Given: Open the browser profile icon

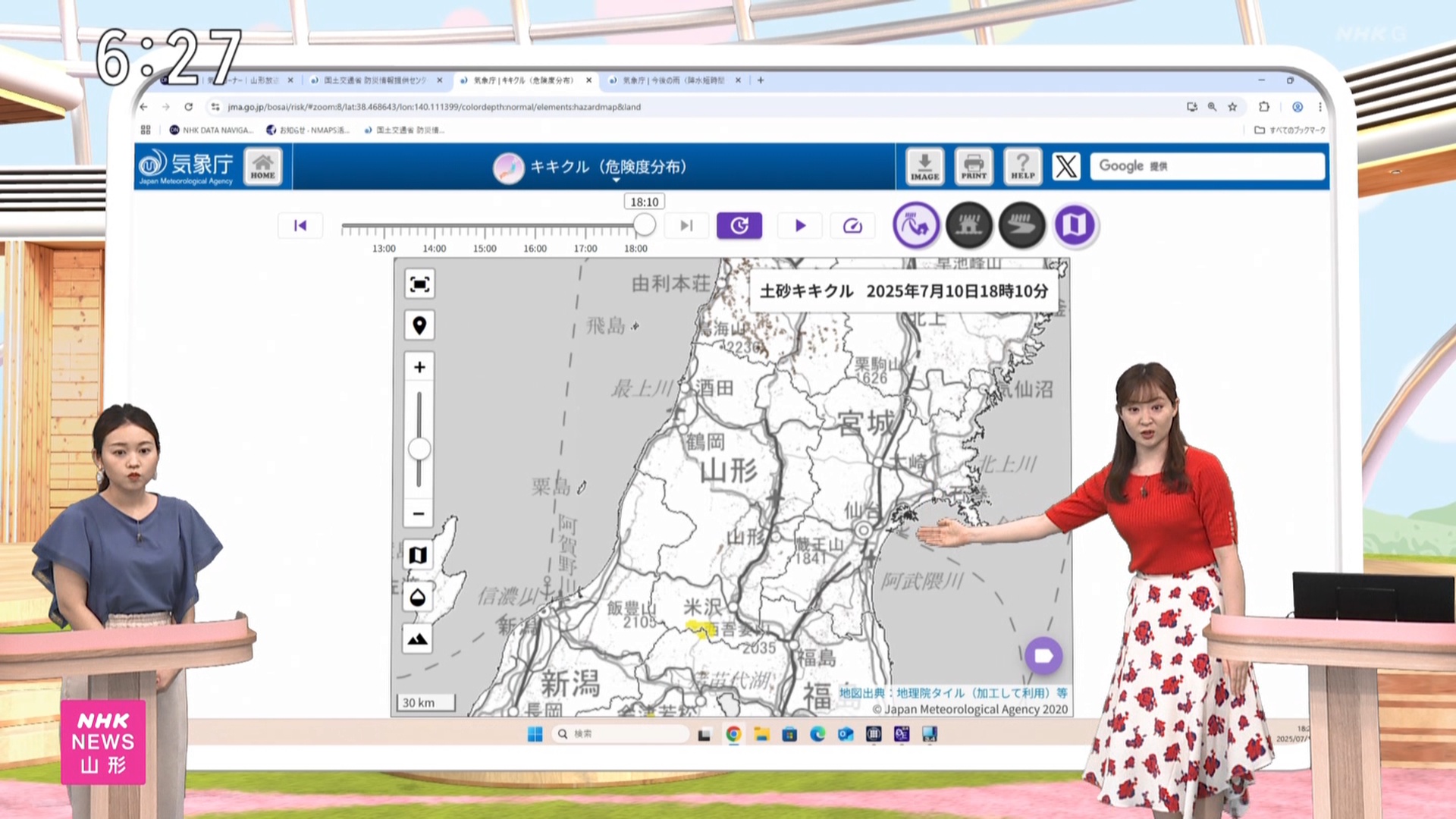Looking at the screenshot, I should tap(1298, 107).
